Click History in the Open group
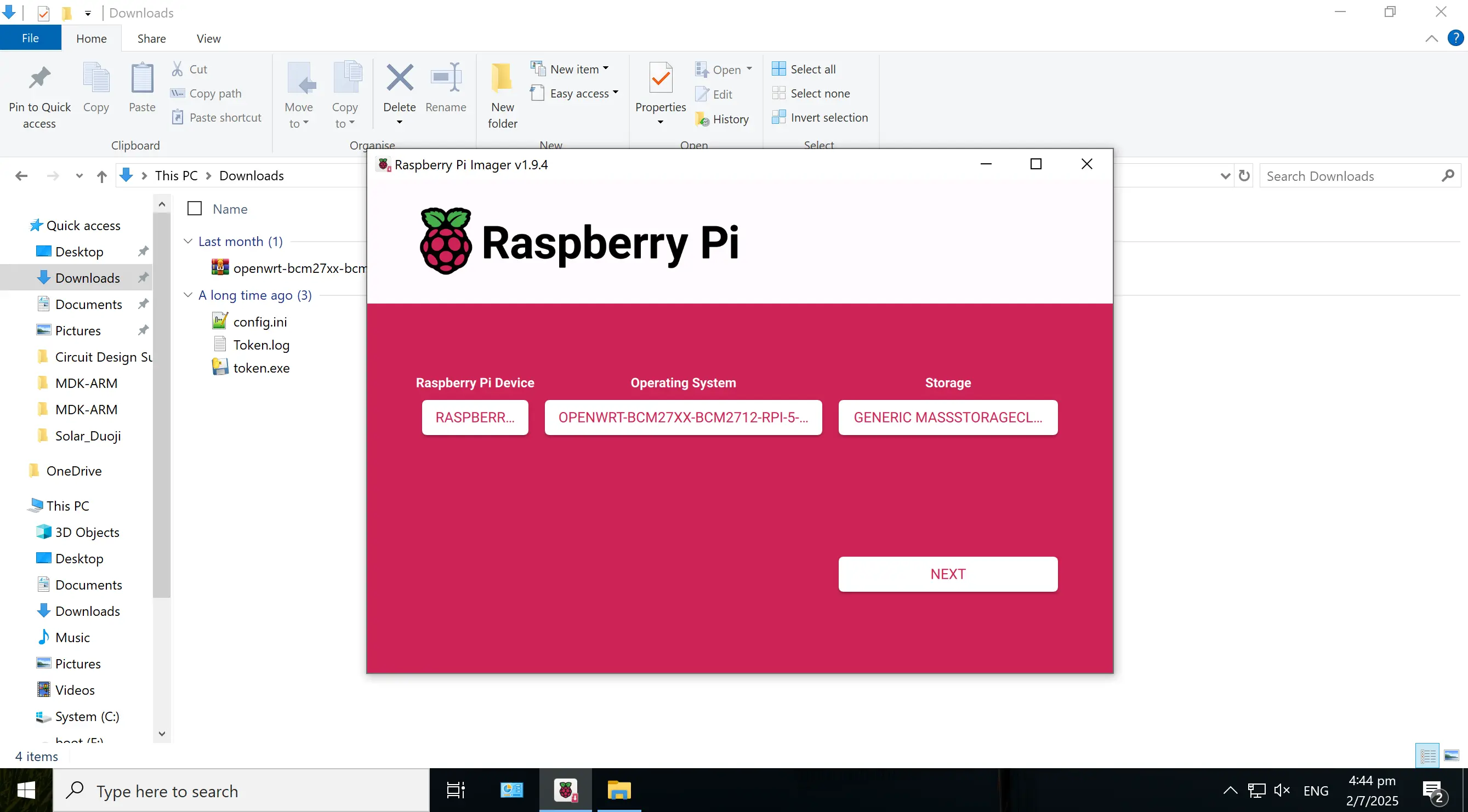Image resolution: width=1468 pixels, height=812 pixels. pos(722,119)
